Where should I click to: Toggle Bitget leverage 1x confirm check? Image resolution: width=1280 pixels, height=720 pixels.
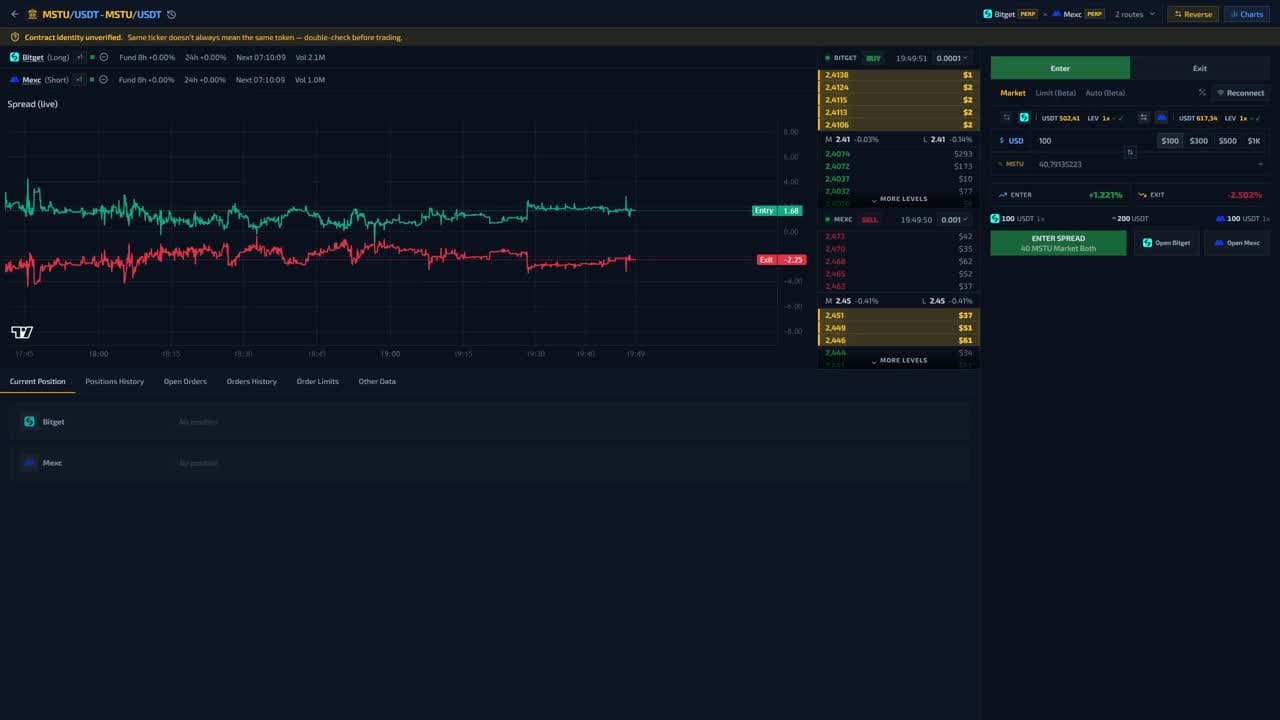click(1120, 118)
